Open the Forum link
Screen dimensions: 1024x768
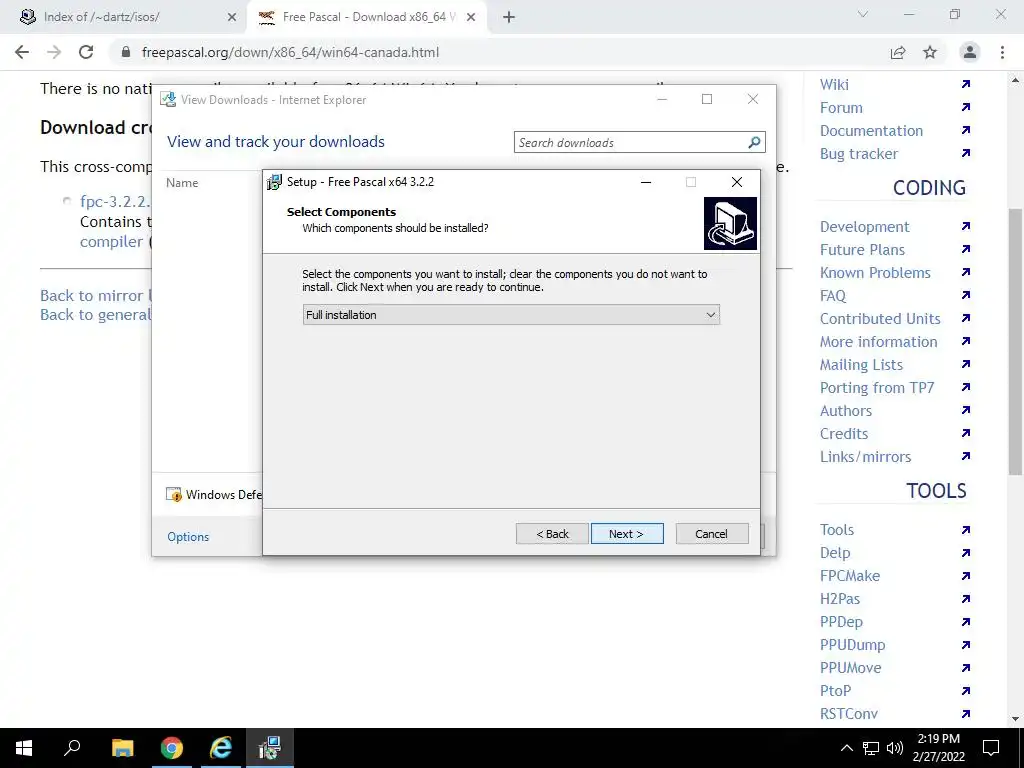(841, 108)
